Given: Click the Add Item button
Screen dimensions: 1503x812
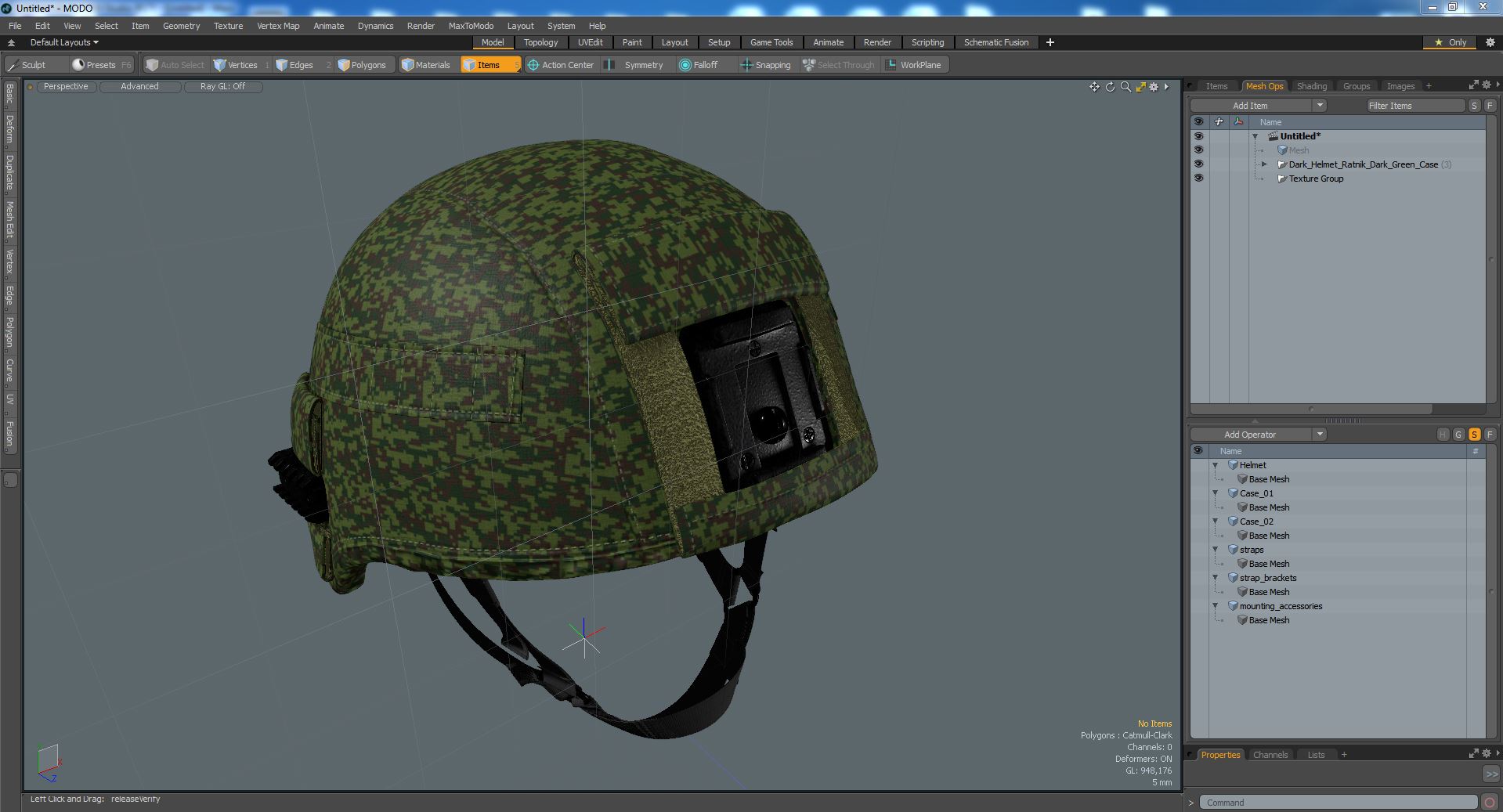Looking at the screenshot, I should point(1250,106).
